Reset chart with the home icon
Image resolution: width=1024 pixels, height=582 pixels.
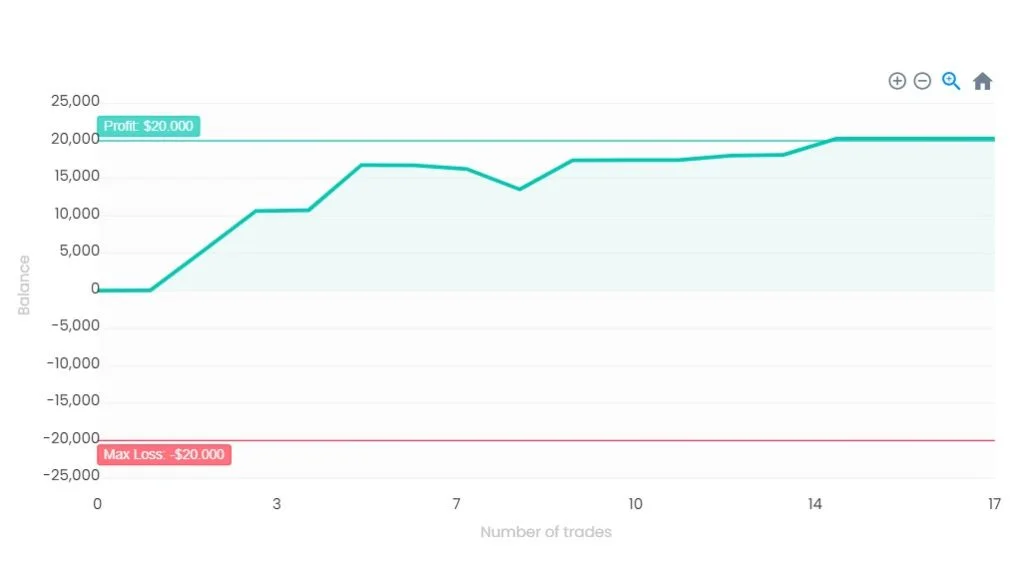point(982,81)
